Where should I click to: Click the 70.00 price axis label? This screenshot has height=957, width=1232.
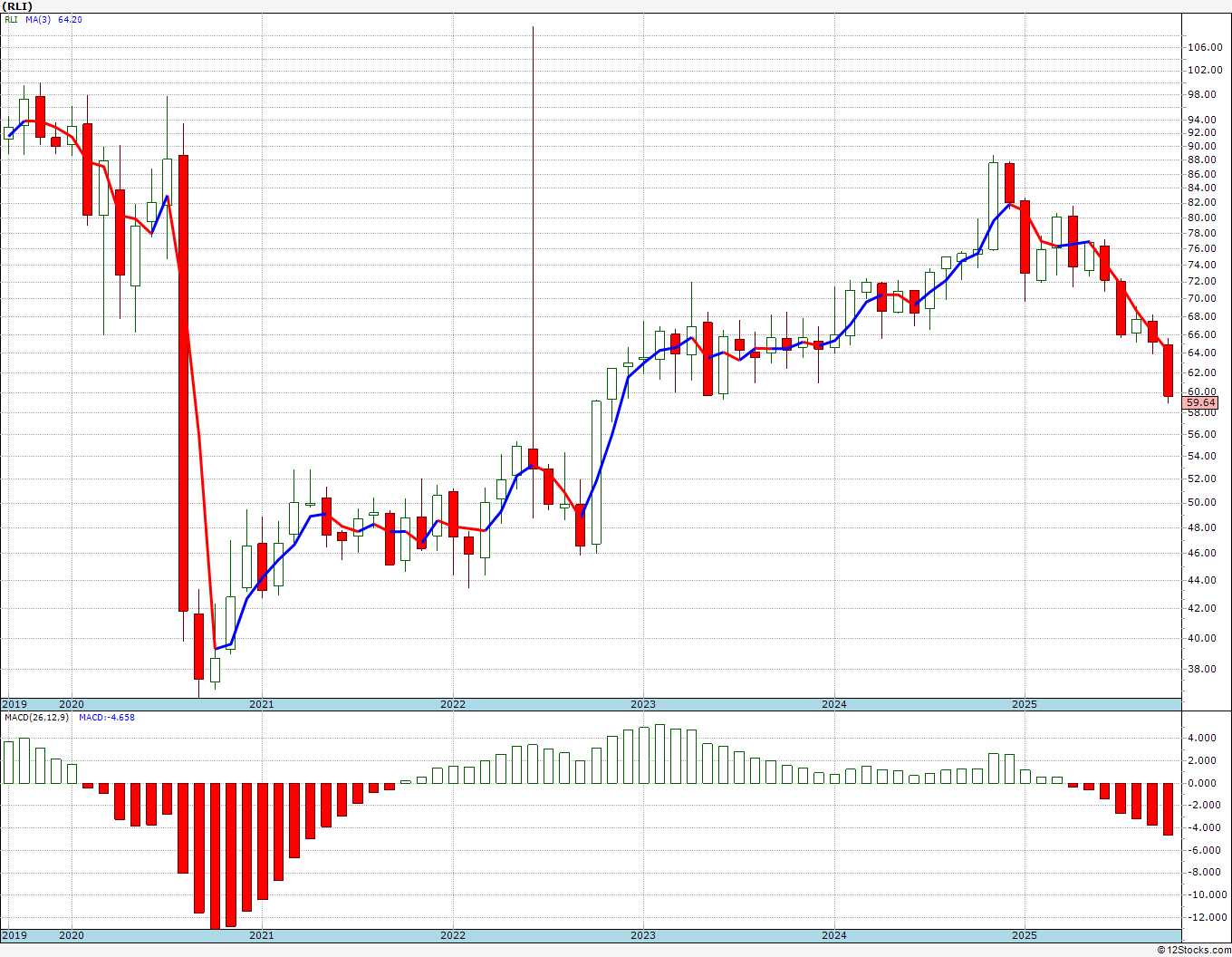pyautogui.click(x=1200, y=298)
